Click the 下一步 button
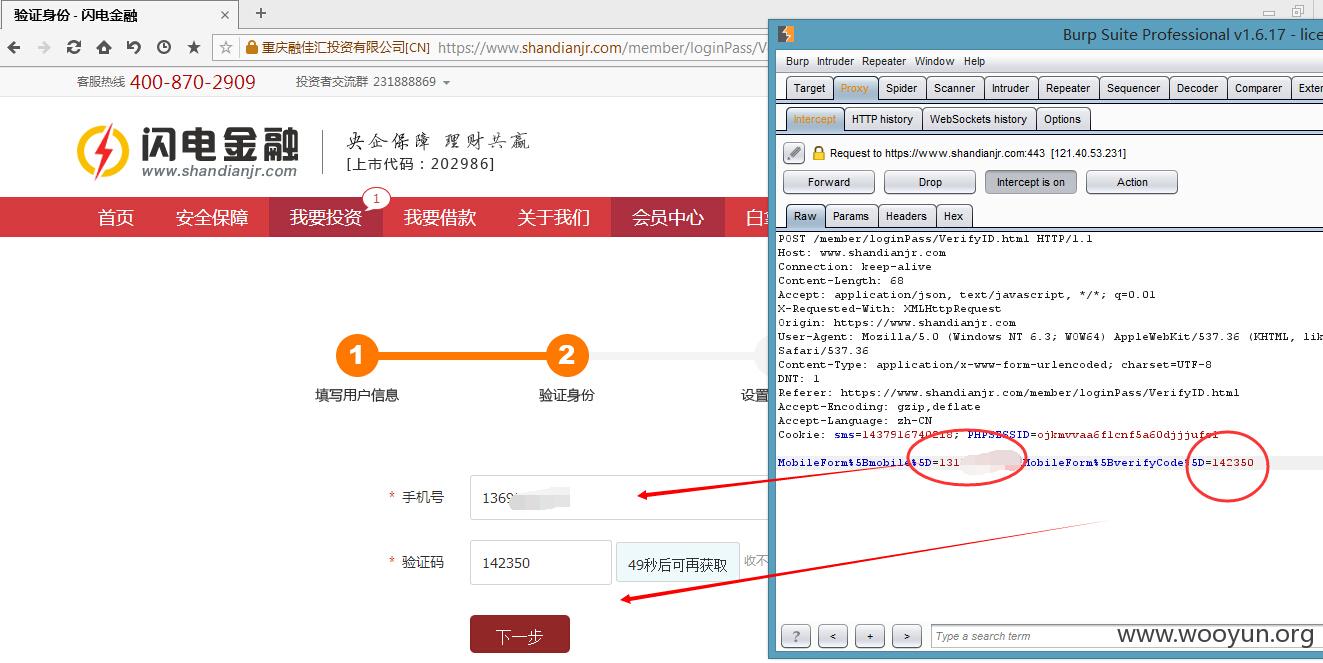The height and width of the screenshot is (663, 1323). 519,635
